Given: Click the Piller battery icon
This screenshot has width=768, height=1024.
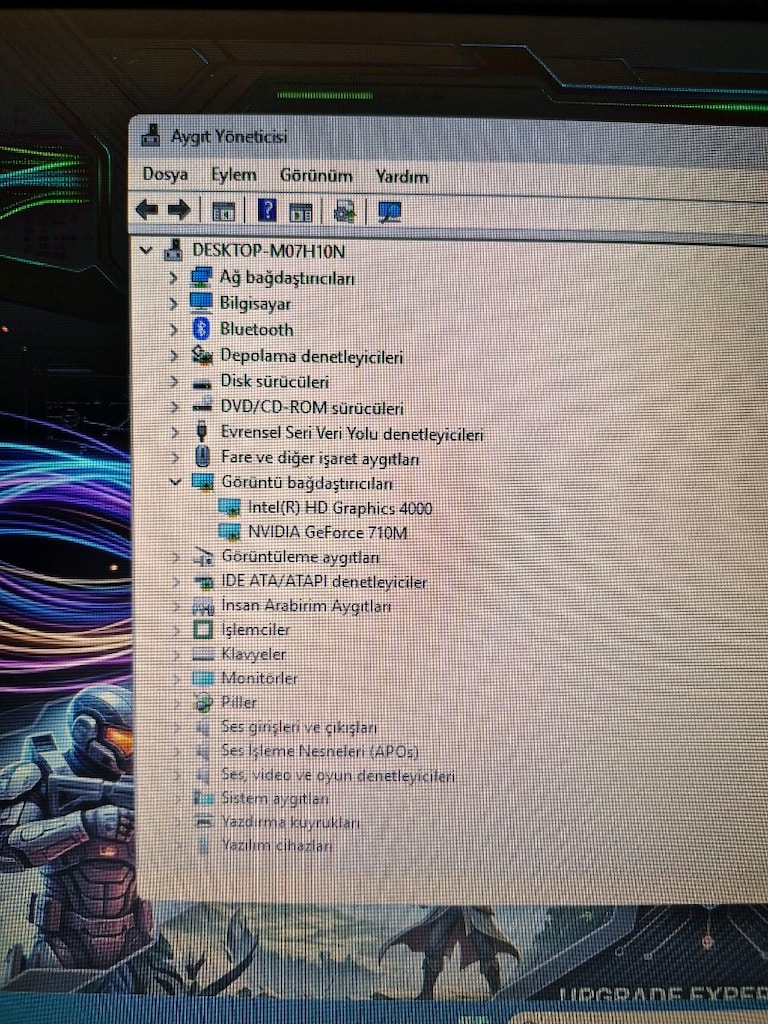Looking at the screenshot, I should [203, 703].
